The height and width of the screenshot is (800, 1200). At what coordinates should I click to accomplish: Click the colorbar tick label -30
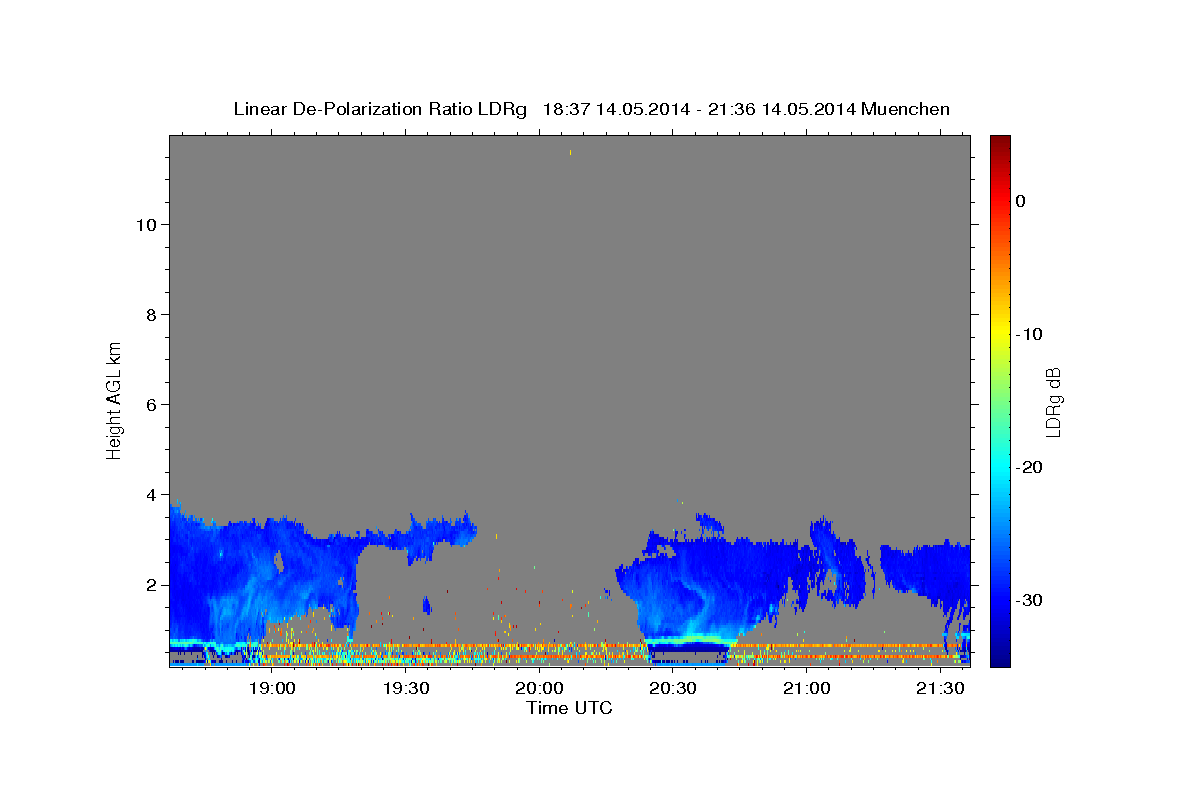click(x=1029, y=600)
